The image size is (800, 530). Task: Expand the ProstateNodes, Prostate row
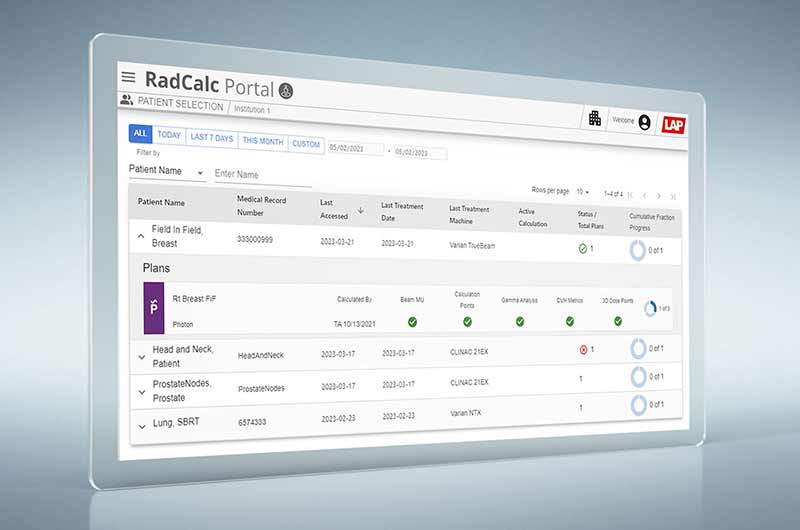[x=142, y=392]
